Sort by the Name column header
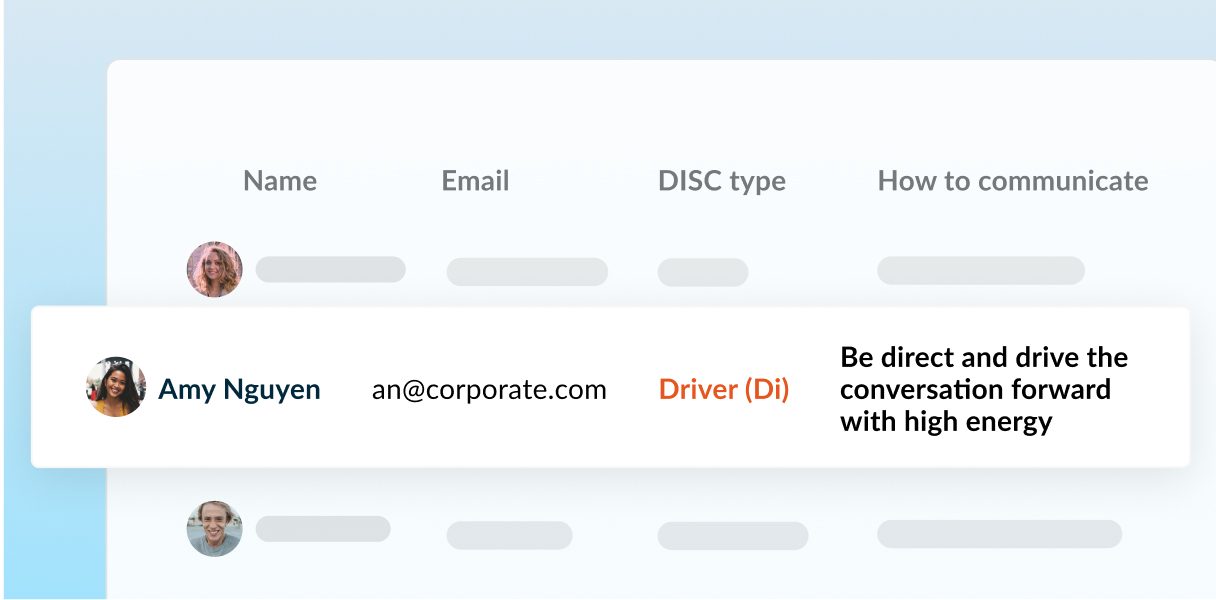This screenshot has height=600, width=1216. click(x=280, y=181)
